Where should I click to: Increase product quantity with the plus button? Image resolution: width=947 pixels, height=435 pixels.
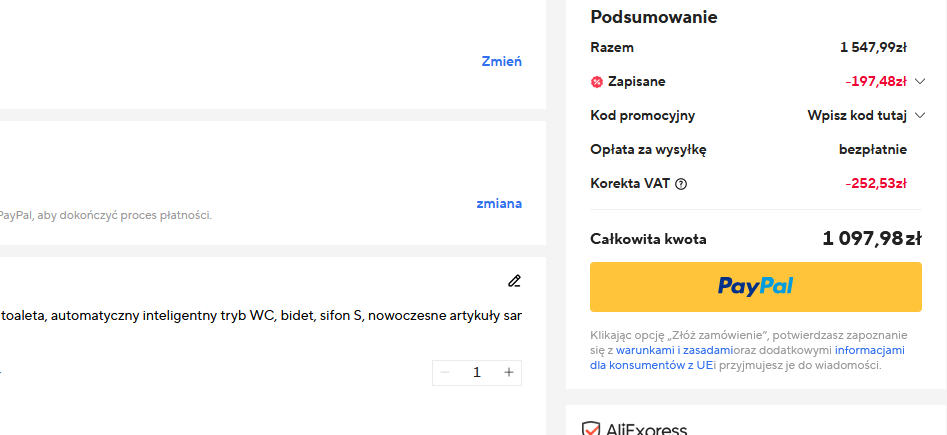(x=509, y=373)
